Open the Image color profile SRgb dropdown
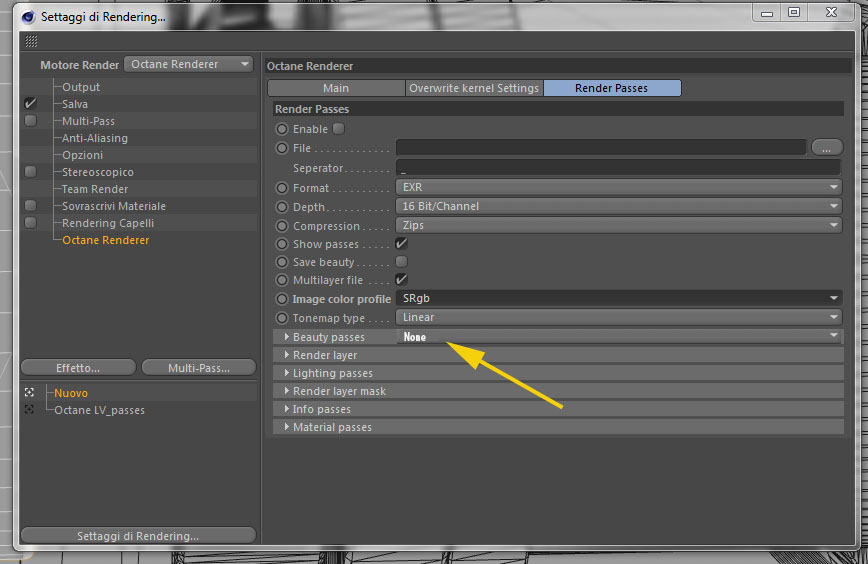868x564 pixels. (619, 298)
